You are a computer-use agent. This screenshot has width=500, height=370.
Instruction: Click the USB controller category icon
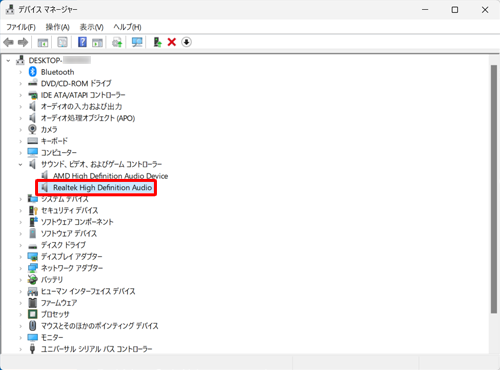pyautogui.click(x=32, y=349)
